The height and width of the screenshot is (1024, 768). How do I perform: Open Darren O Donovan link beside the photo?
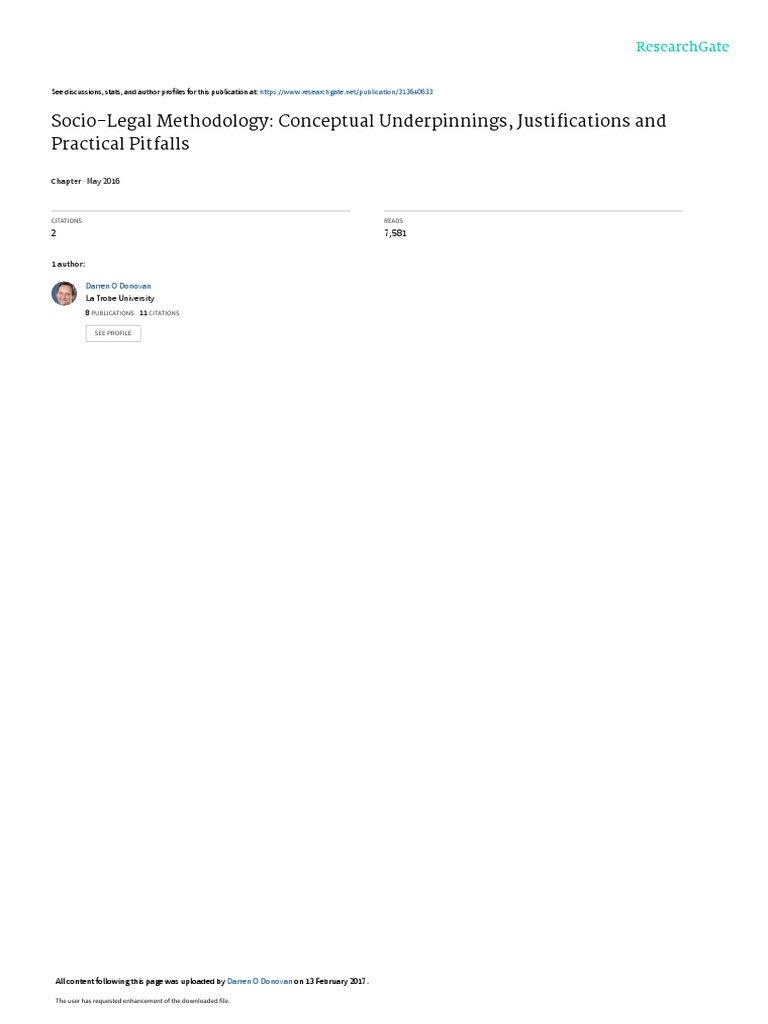tap(118, 286)
